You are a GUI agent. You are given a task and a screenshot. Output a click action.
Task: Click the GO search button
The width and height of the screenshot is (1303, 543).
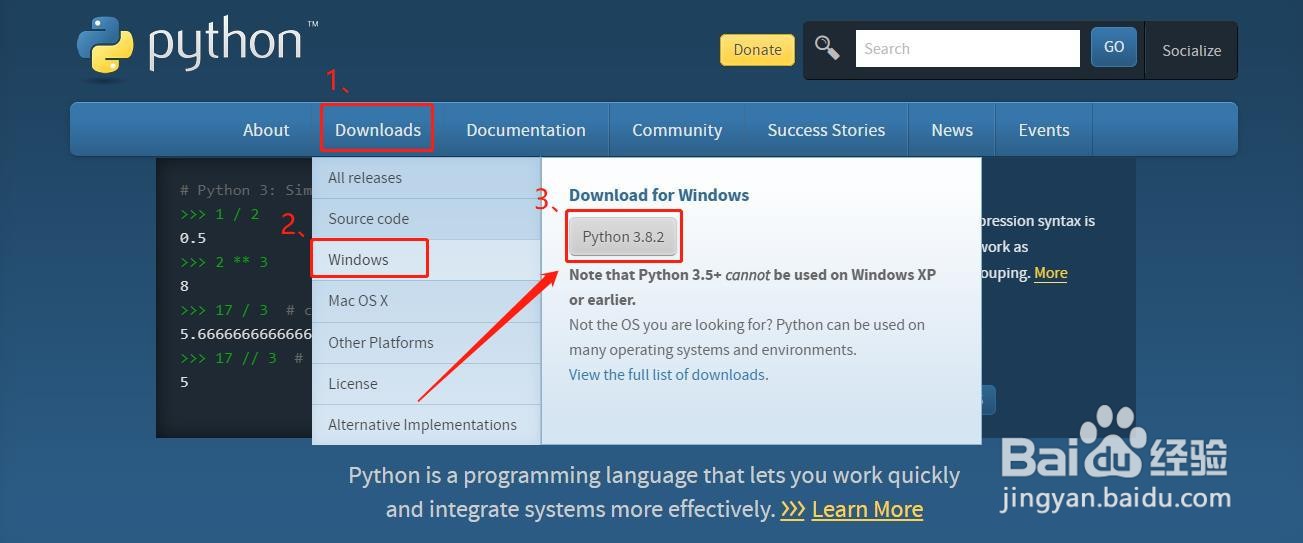coord(1114,47)
